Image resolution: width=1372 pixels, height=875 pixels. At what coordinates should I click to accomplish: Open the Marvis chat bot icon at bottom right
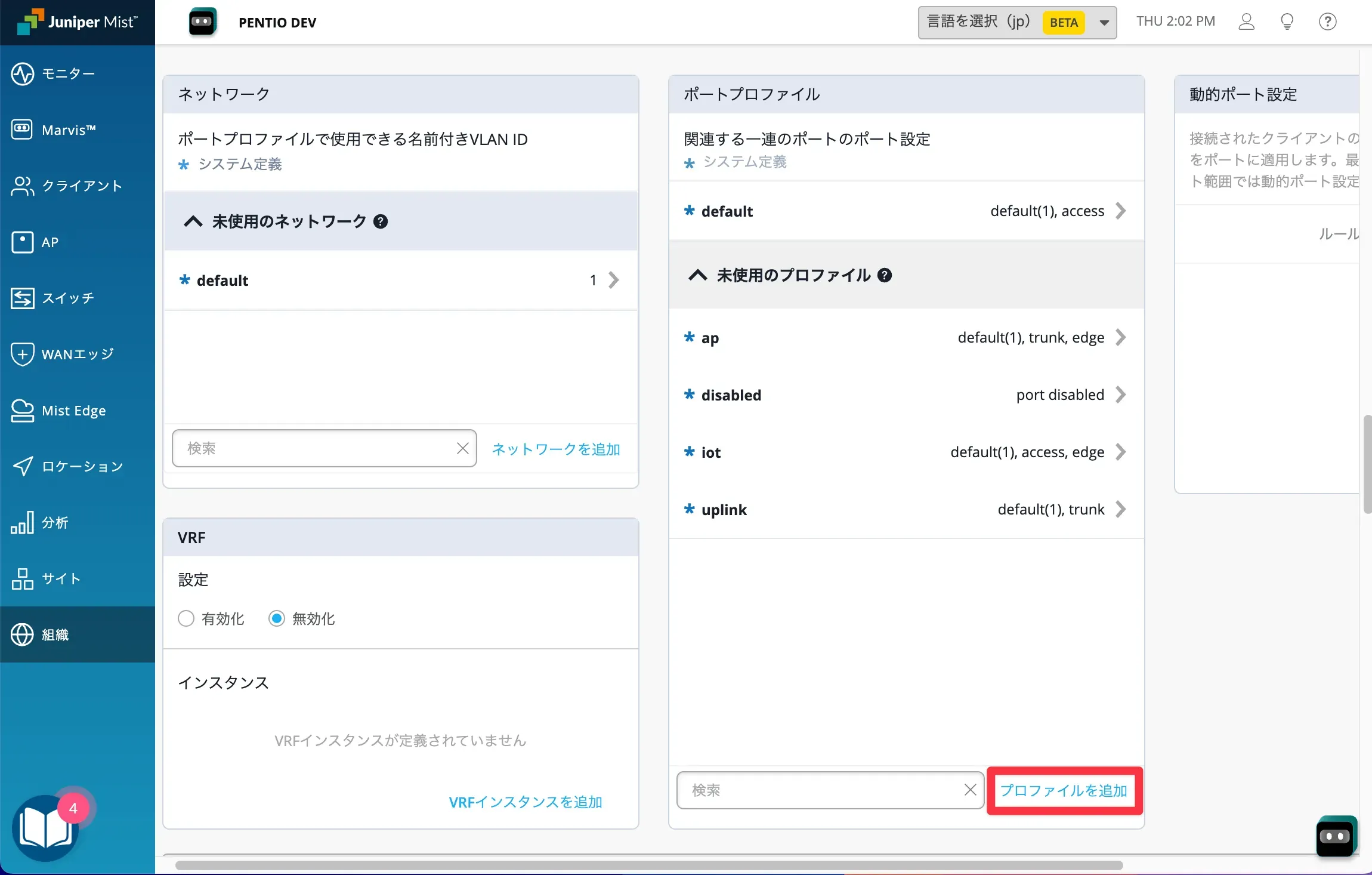click(1335, 836)
